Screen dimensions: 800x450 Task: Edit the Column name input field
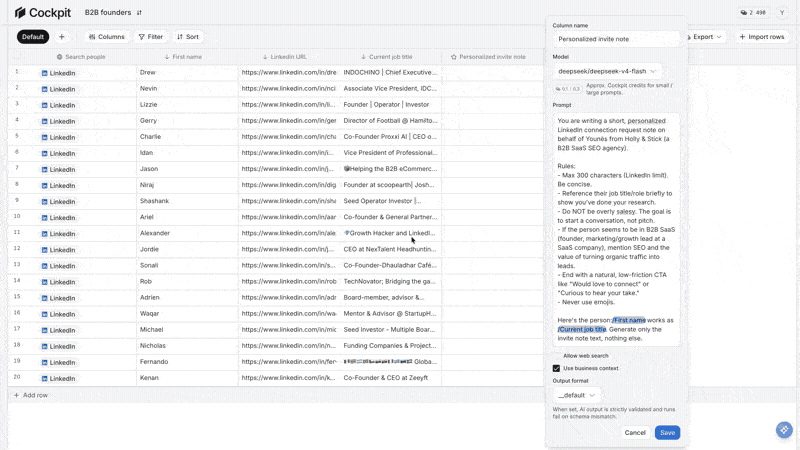point(616,39)
